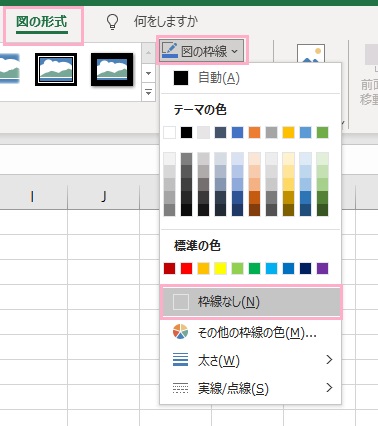The image size is (378, 426).
Task: Pick medium gray theme color swatch
Action: (x=271, y=132)
